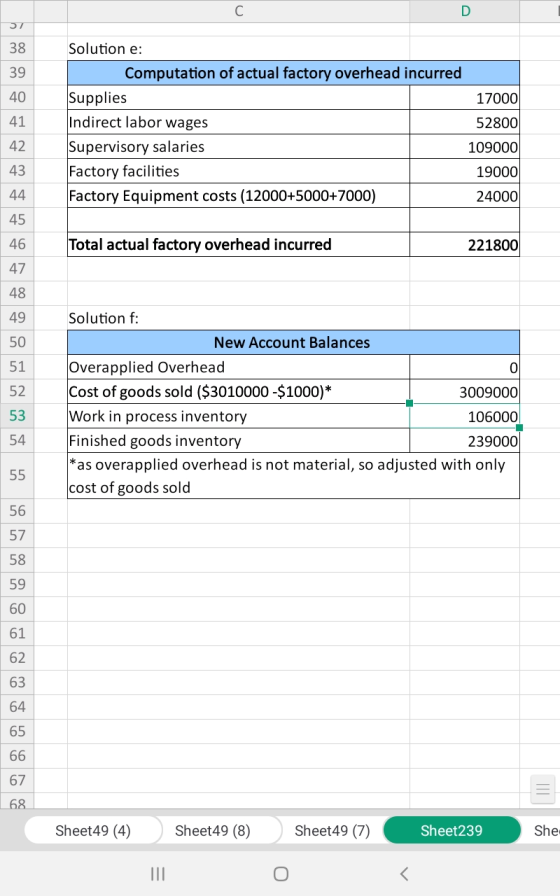This screenshot has width=560, height=896.
Task: Click the 3009000 value cell
Action: 465,391
